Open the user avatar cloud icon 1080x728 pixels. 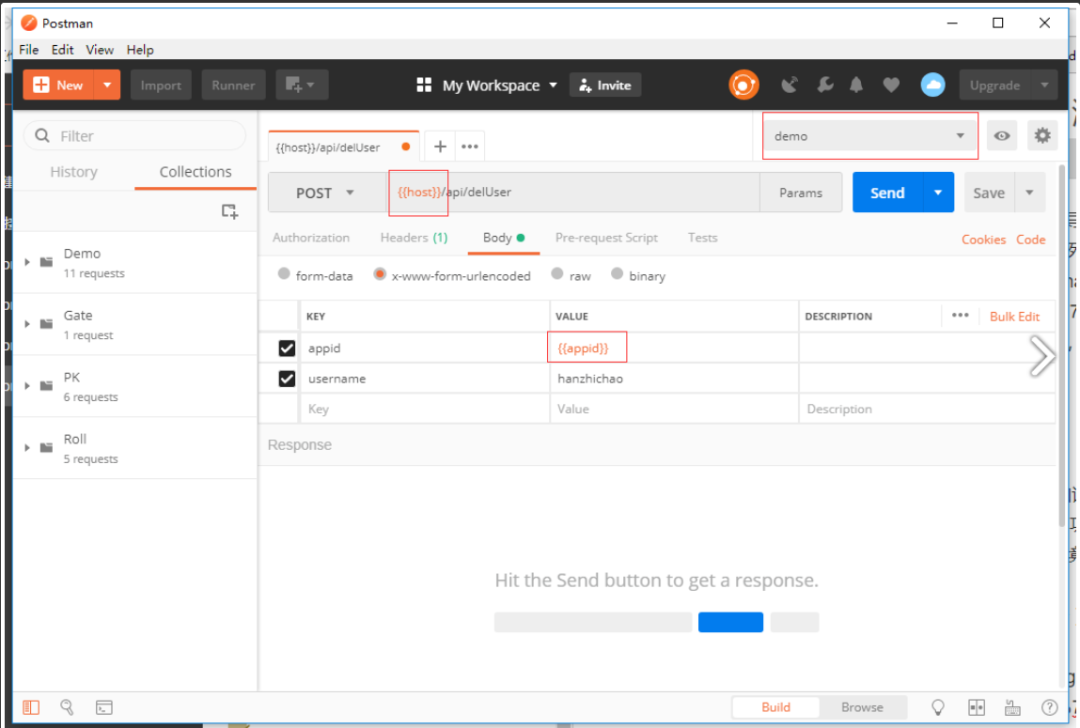[933, 85]
